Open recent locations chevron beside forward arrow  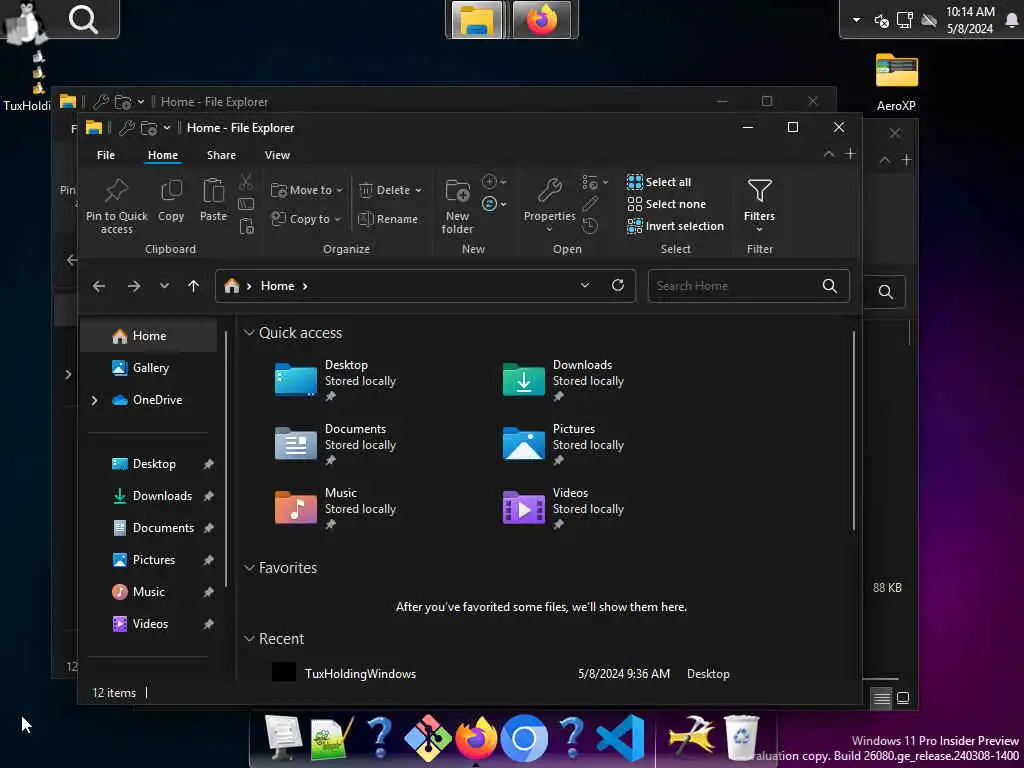165,286
